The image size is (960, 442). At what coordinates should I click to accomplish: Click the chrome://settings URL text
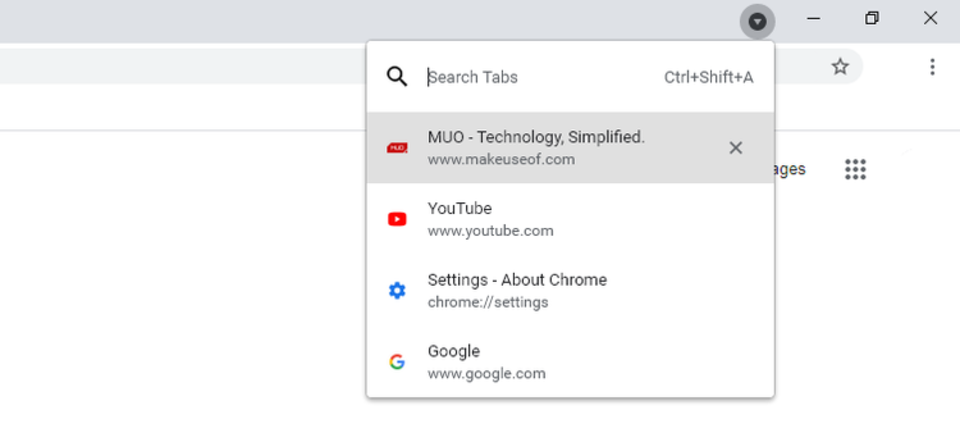(488, 302)
